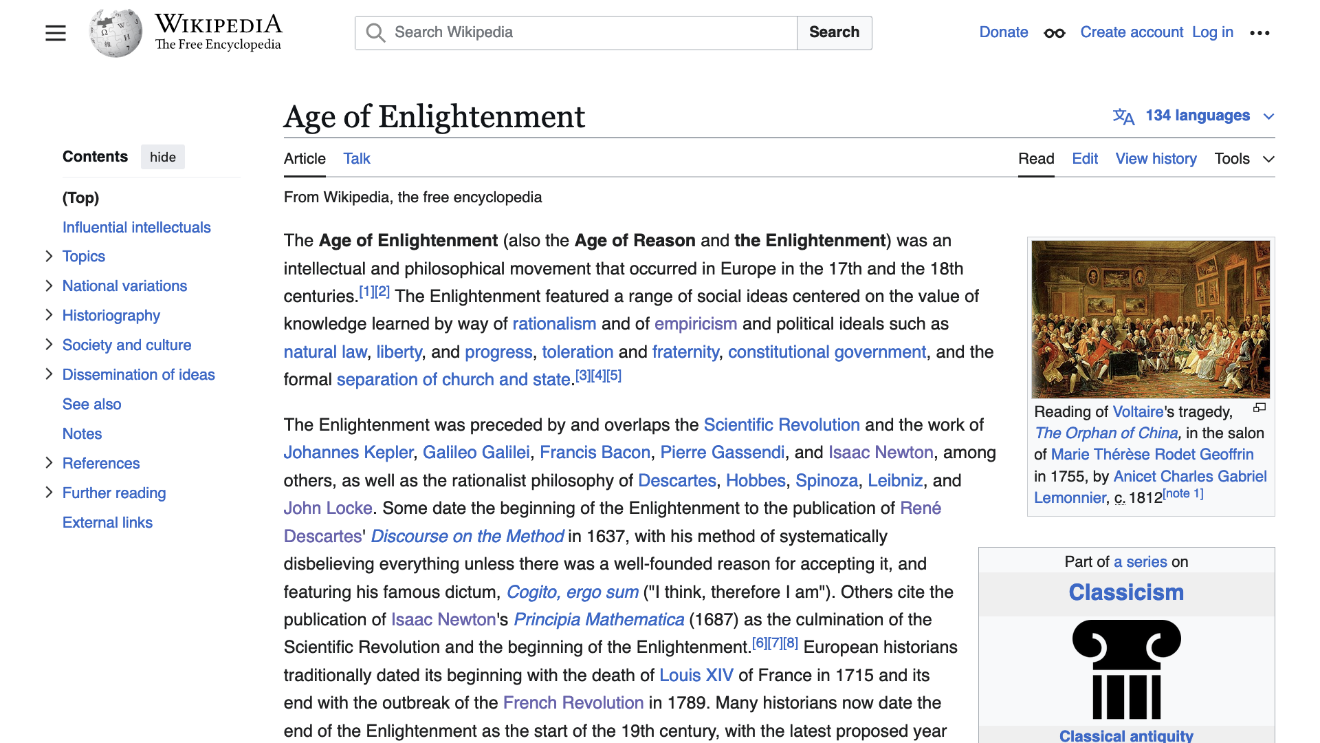Hide the Contents sidebar
Screen dimensions: 1320x743
tap(163, 157)
